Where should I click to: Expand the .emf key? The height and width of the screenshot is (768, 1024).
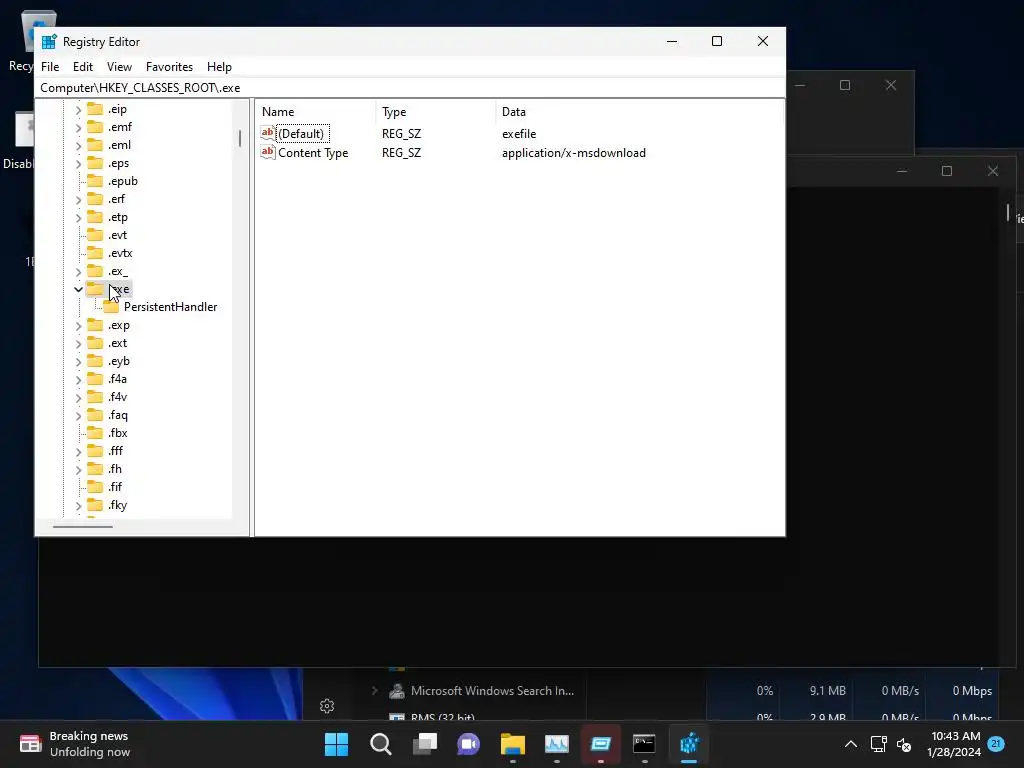coord(78,127)
